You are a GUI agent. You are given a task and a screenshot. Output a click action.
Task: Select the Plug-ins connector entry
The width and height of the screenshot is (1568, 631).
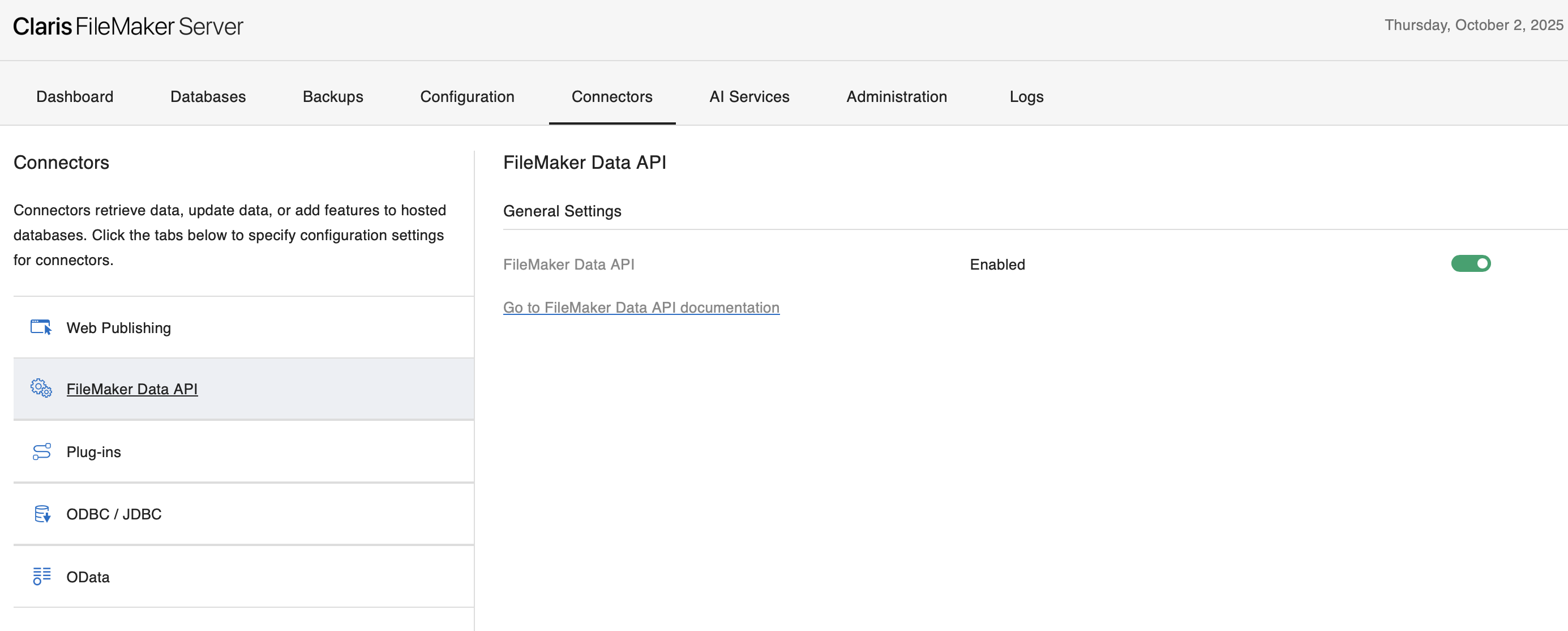(x=94, y=451)
